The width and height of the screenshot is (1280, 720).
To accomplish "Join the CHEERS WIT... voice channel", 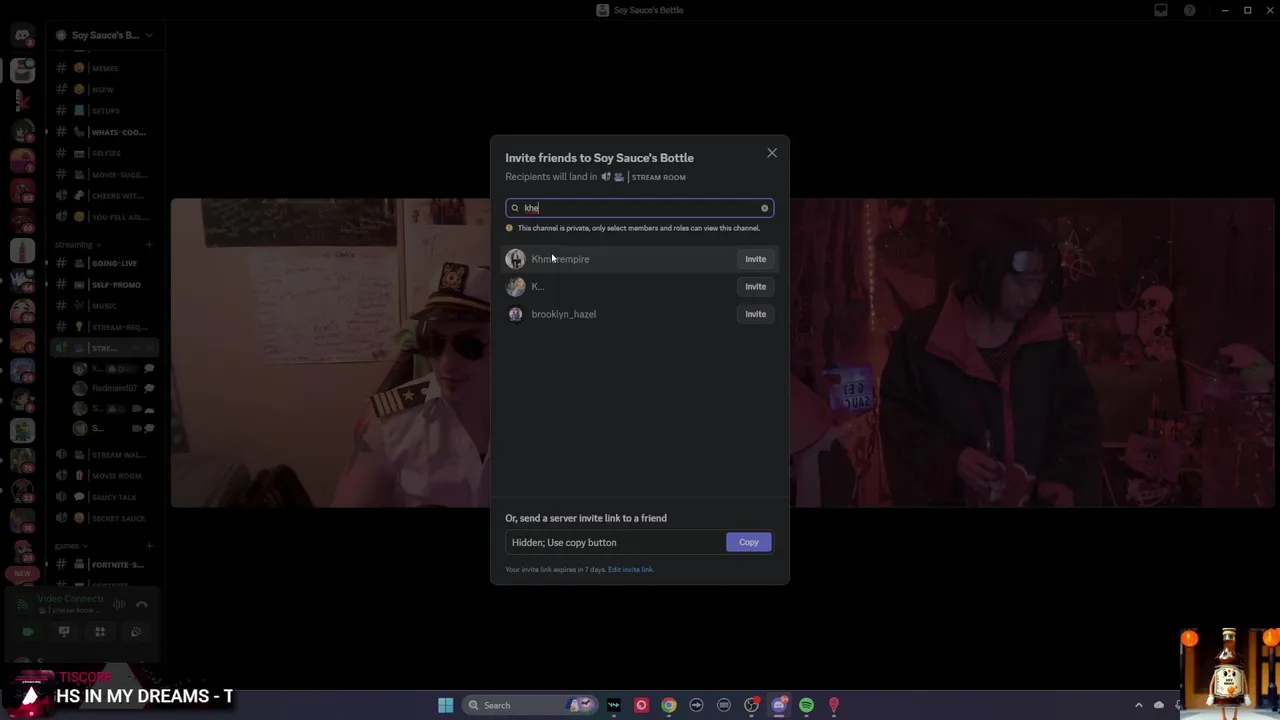I will (x=104, y=195).
